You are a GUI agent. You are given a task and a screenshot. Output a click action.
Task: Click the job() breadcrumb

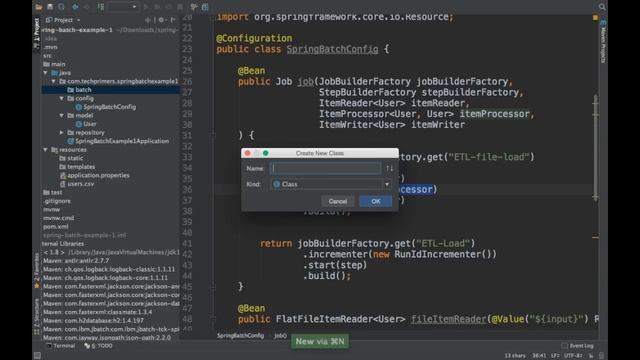280,336
